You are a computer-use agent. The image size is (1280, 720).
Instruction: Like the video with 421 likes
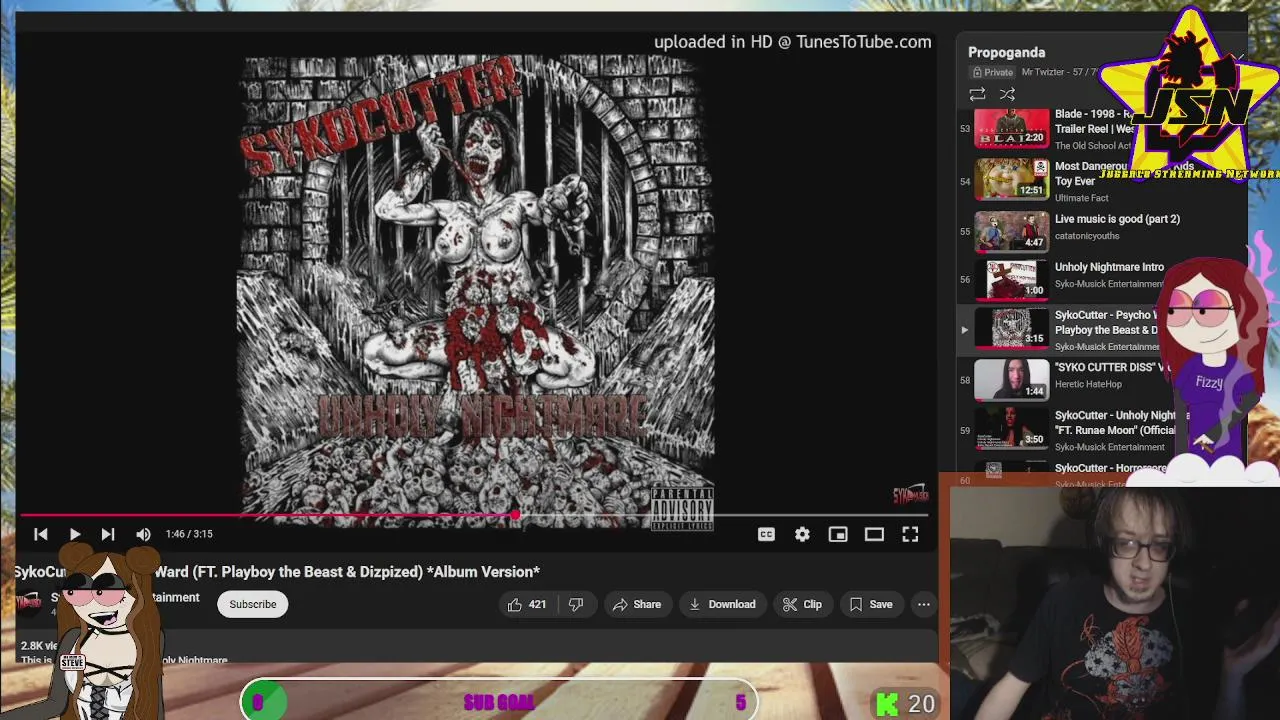[x=527, y=604]
